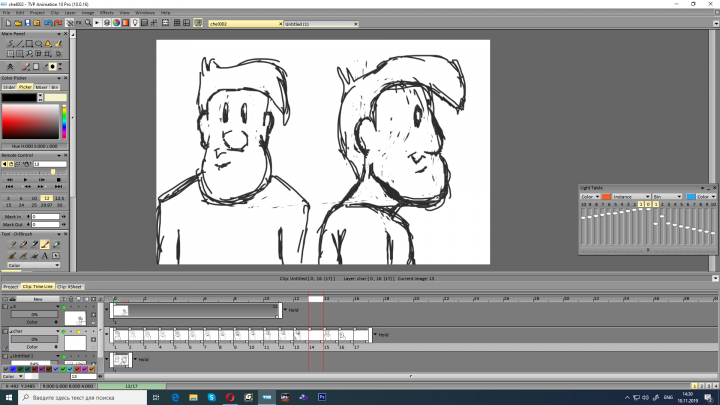
Task: Select the freehand line drawing tool
Action: click(x=10, y=44)
